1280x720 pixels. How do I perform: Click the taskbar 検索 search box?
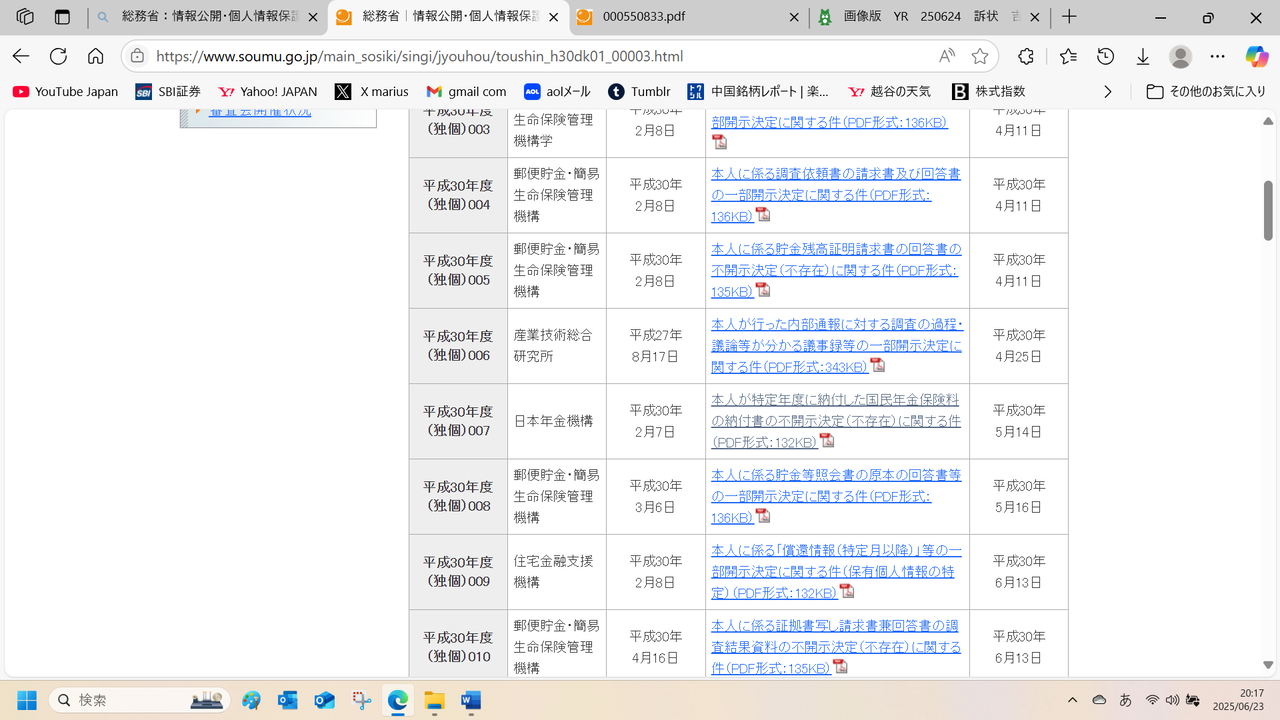point(140,700)
